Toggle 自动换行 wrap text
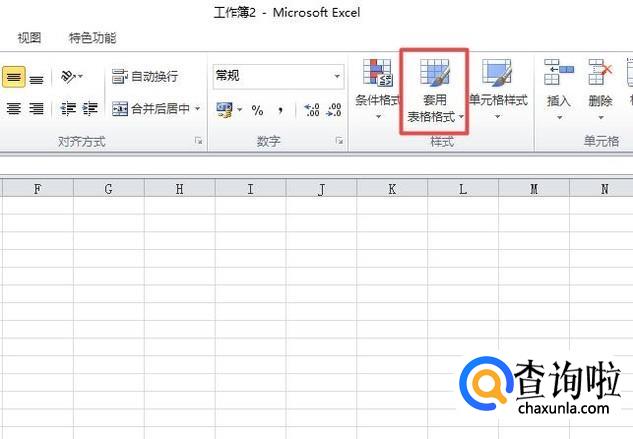Screen dimensions: 633x439 click(145, 76)
